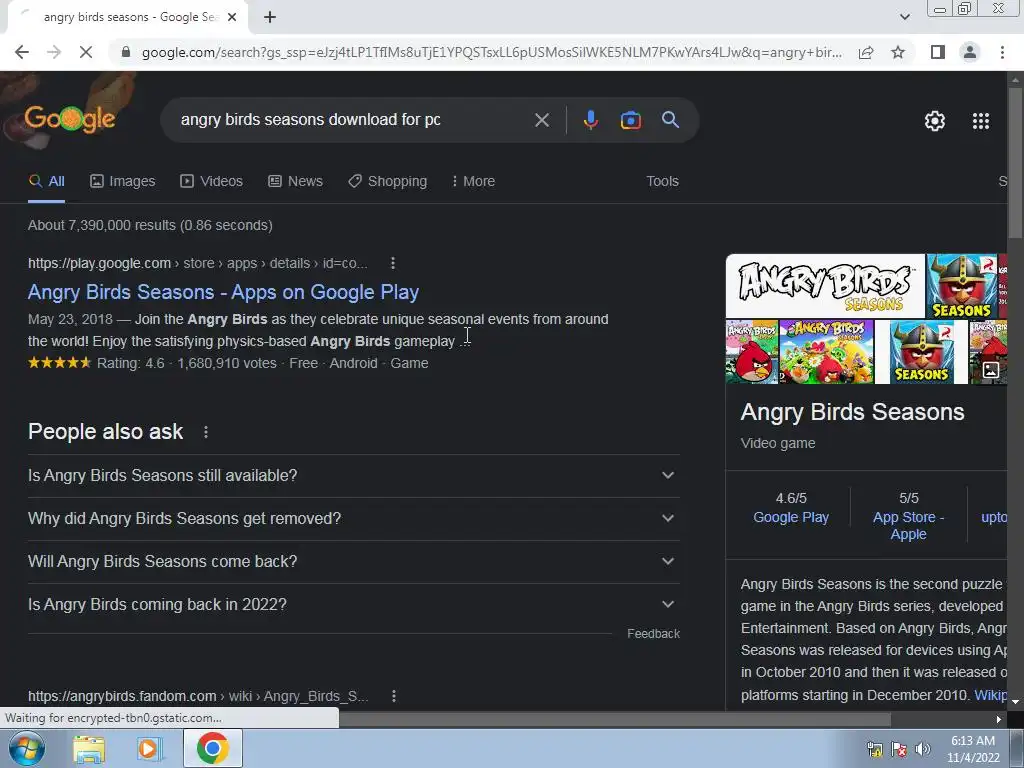Open Windows Start menu
This screenshot has height=768, width=1024.
coord(27,748)
